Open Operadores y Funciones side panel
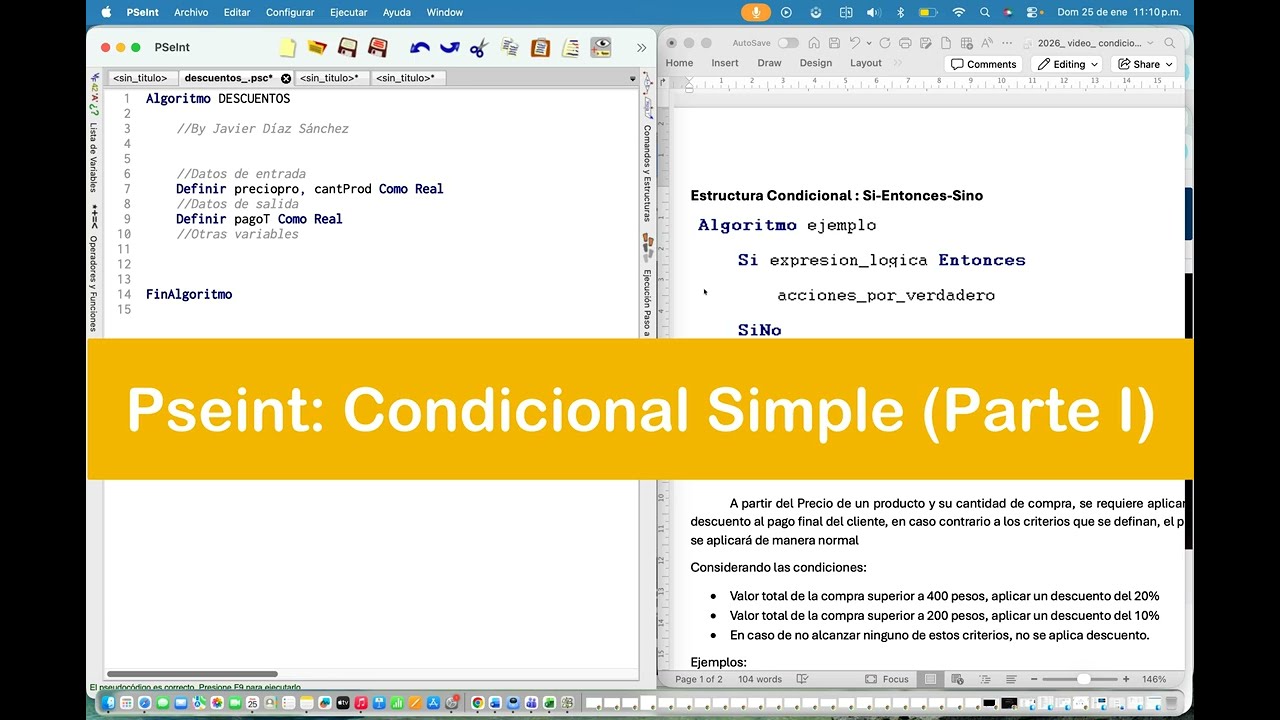The image size is (1280, 720). point(94,284)
